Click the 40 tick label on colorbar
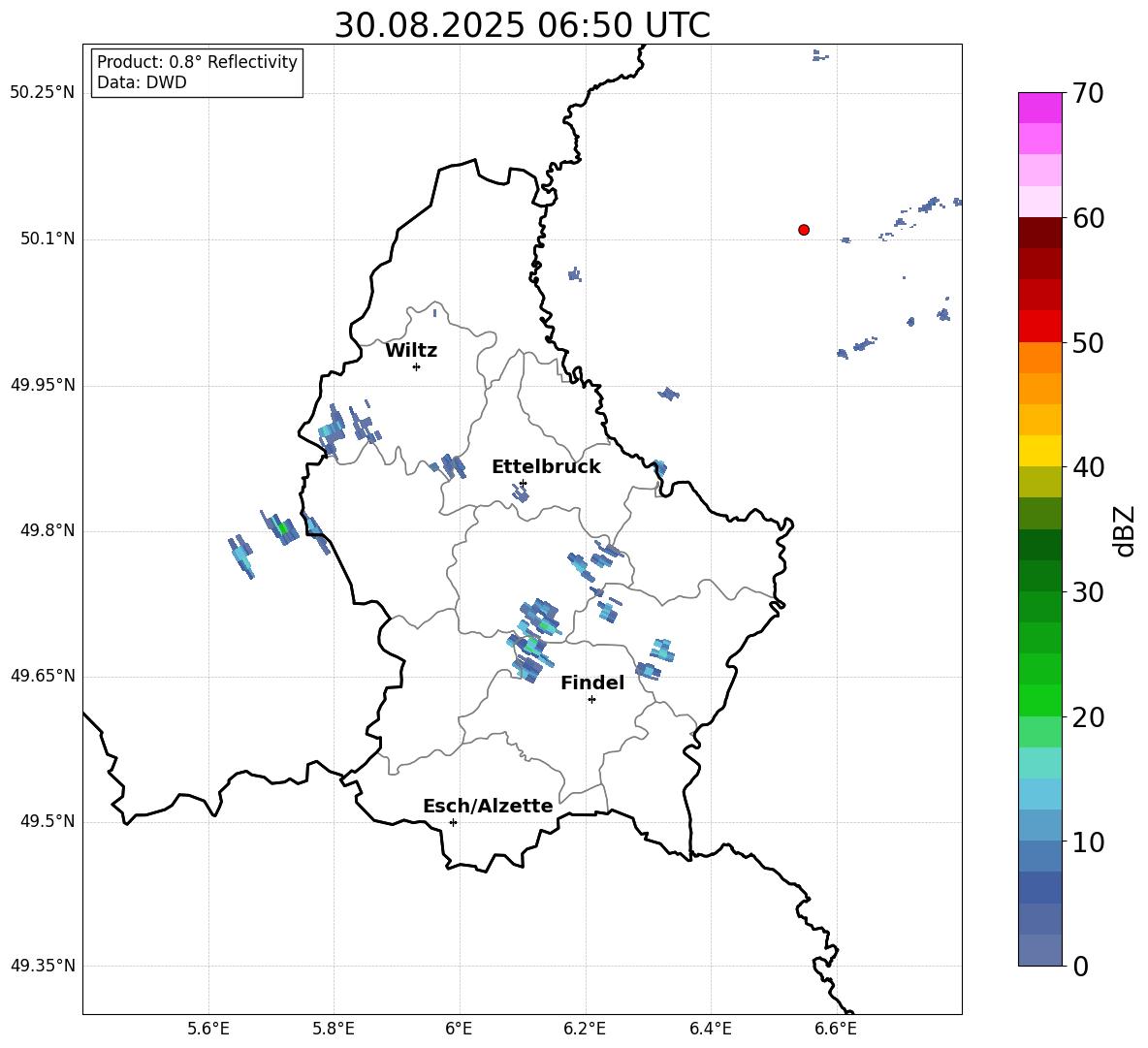The image size is (1148, 1048). click(1088, 467)
